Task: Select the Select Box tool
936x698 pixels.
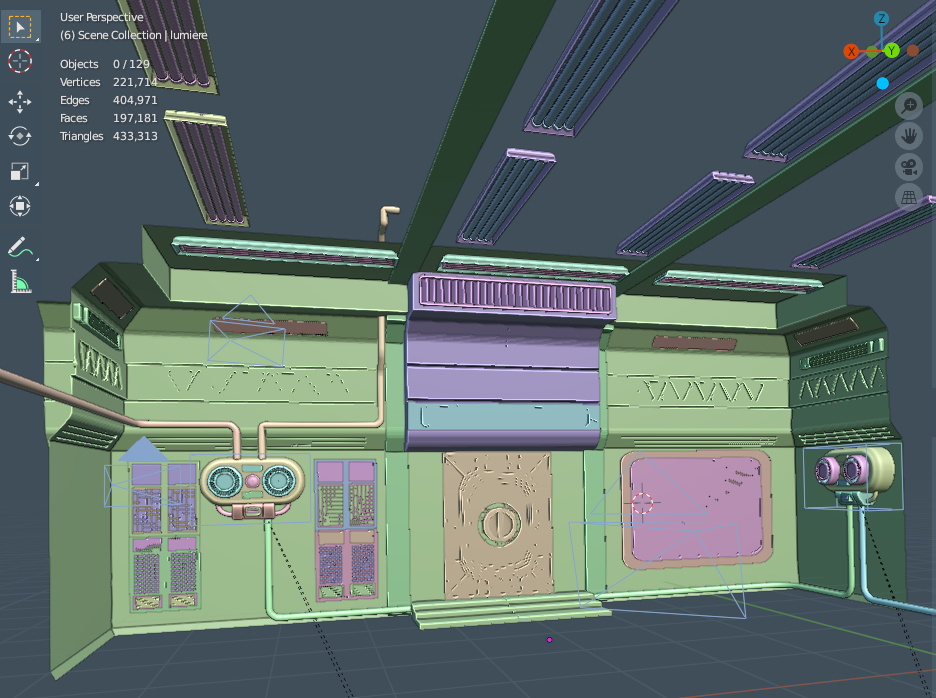Action: 20,27
